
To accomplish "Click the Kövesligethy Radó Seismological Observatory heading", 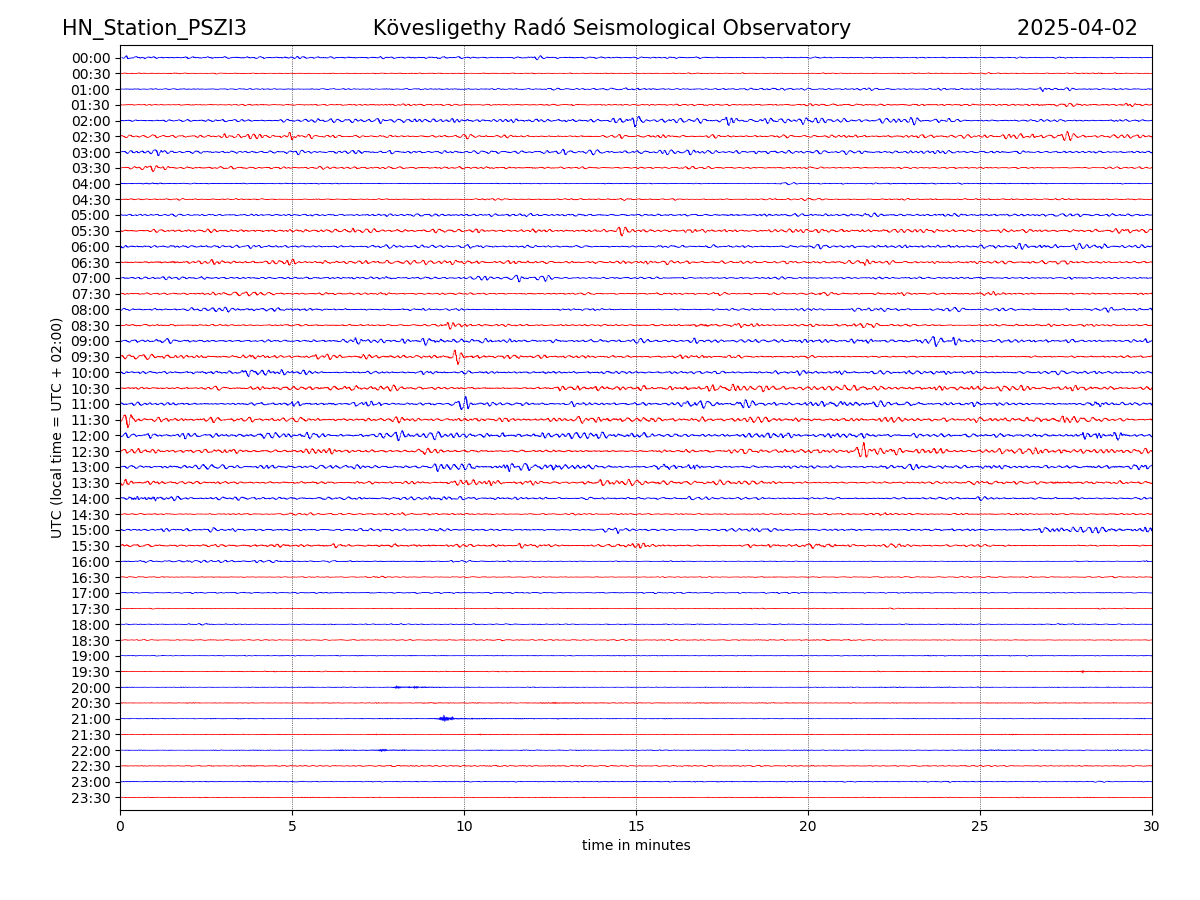I will click(611, 28).
